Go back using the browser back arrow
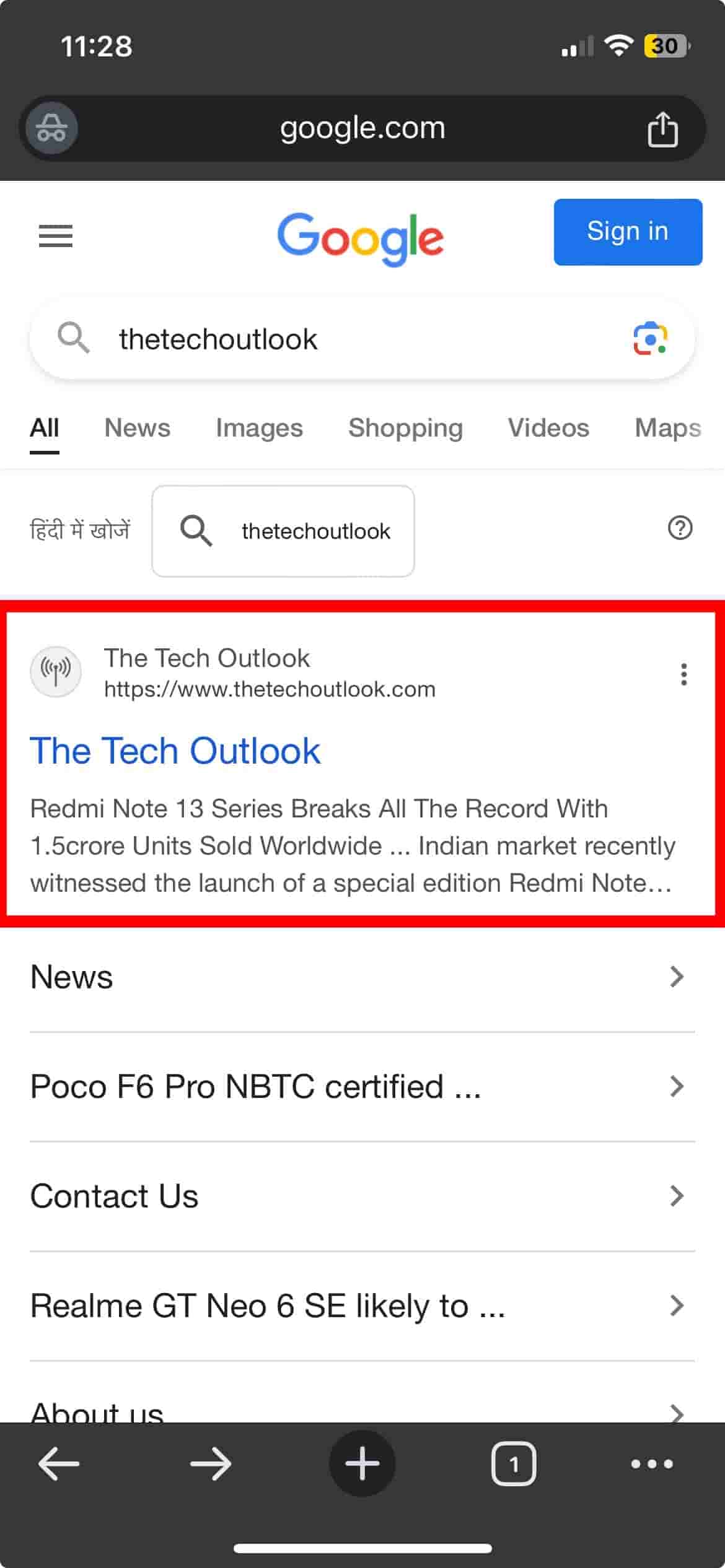725x1568 pixels. [59, 1464]
